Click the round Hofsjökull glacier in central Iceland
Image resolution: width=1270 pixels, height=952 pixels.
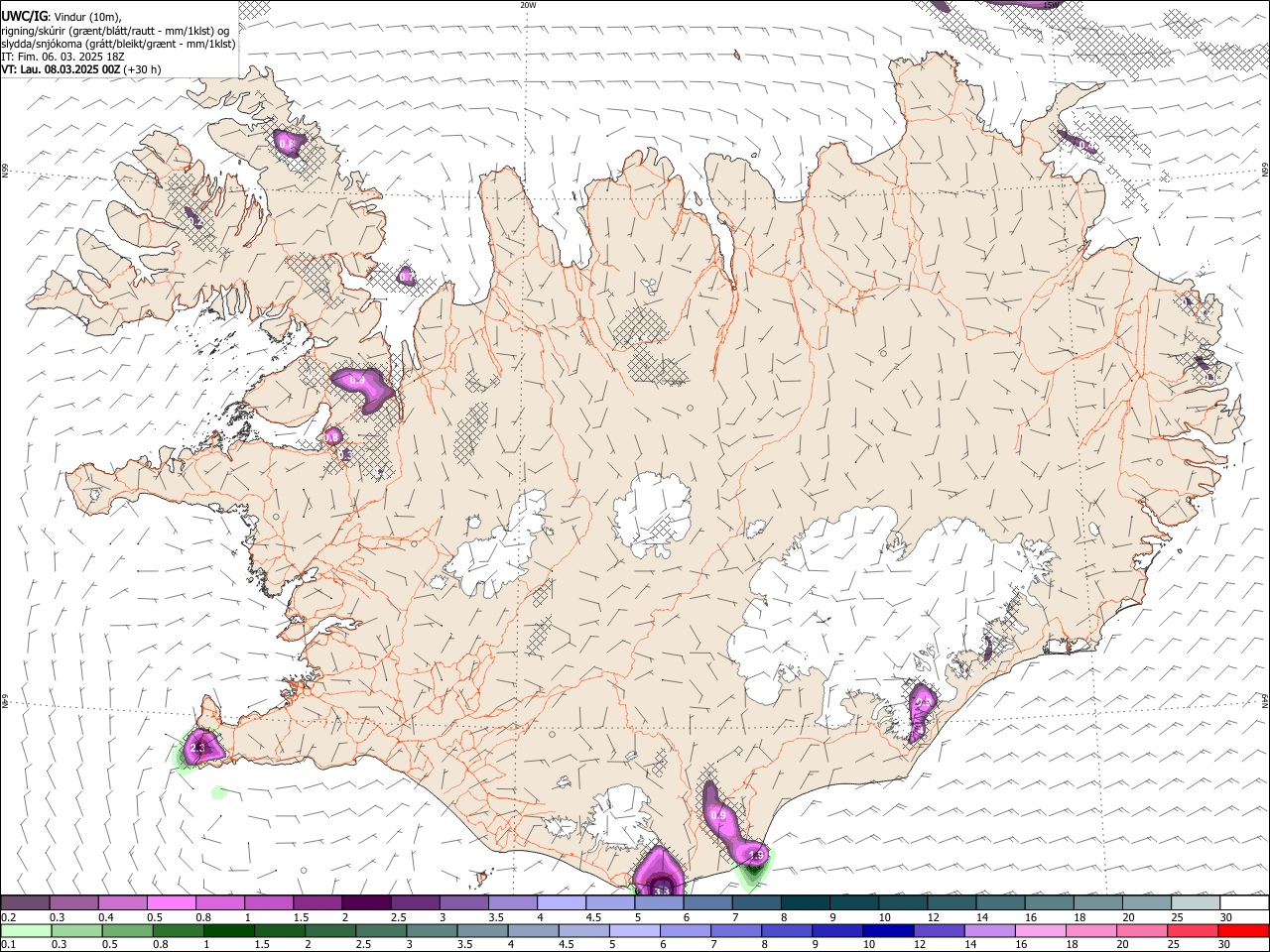[652, 513]
